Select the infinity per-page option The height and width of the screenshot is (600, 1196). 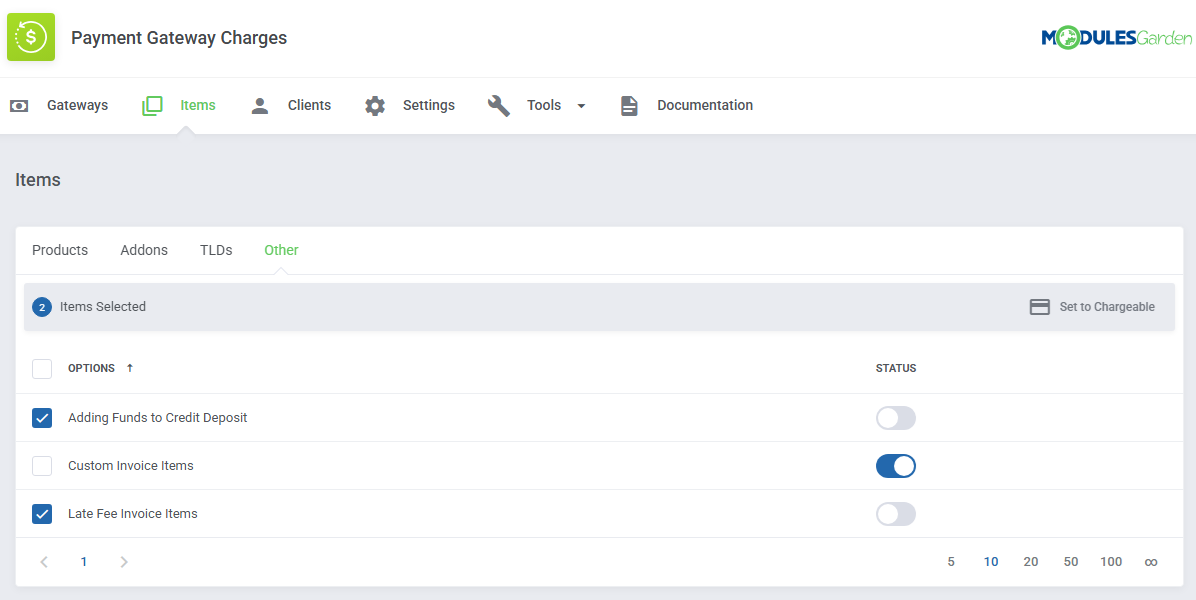(1151, 562)
